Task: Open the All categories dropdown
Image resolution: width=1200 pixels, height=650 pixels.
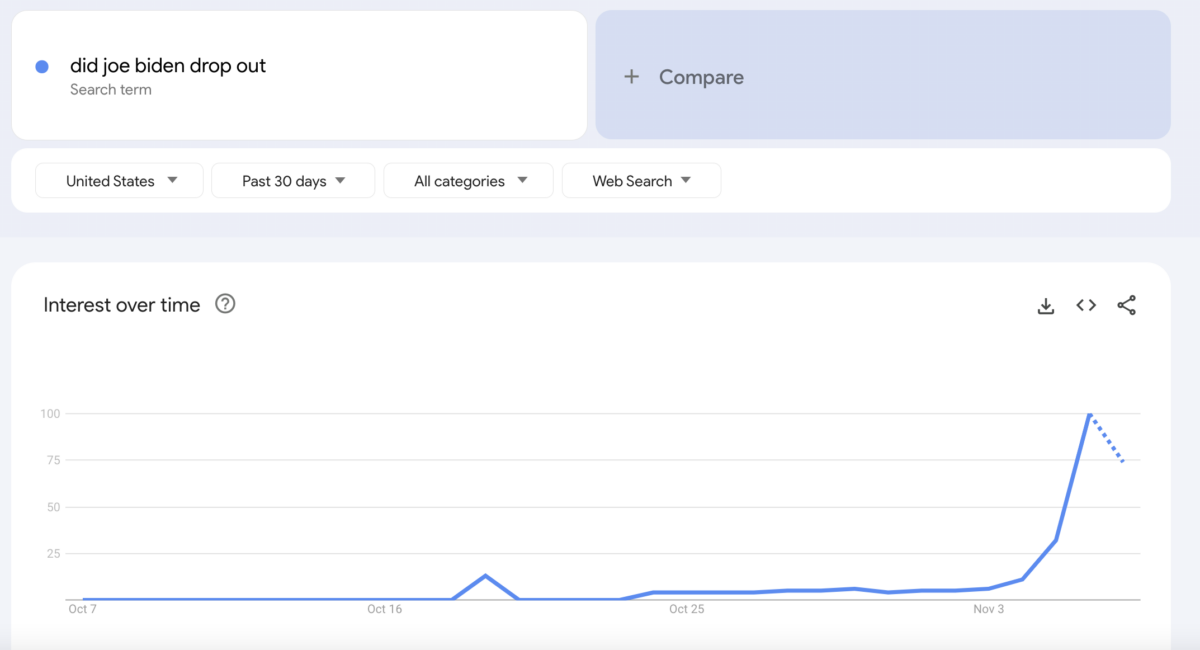Action: pyautogui.click(x=468, y=181)
